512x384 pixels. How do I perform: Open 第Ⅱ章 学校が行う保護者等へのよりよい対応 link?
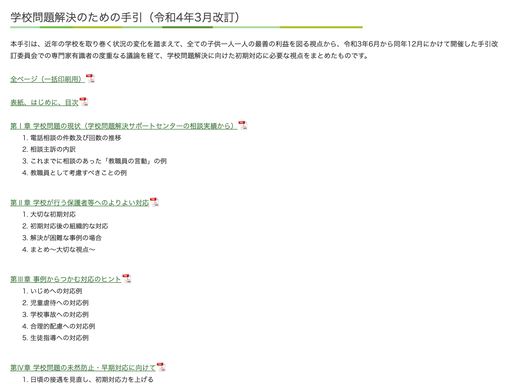click(x=79, y=202)
